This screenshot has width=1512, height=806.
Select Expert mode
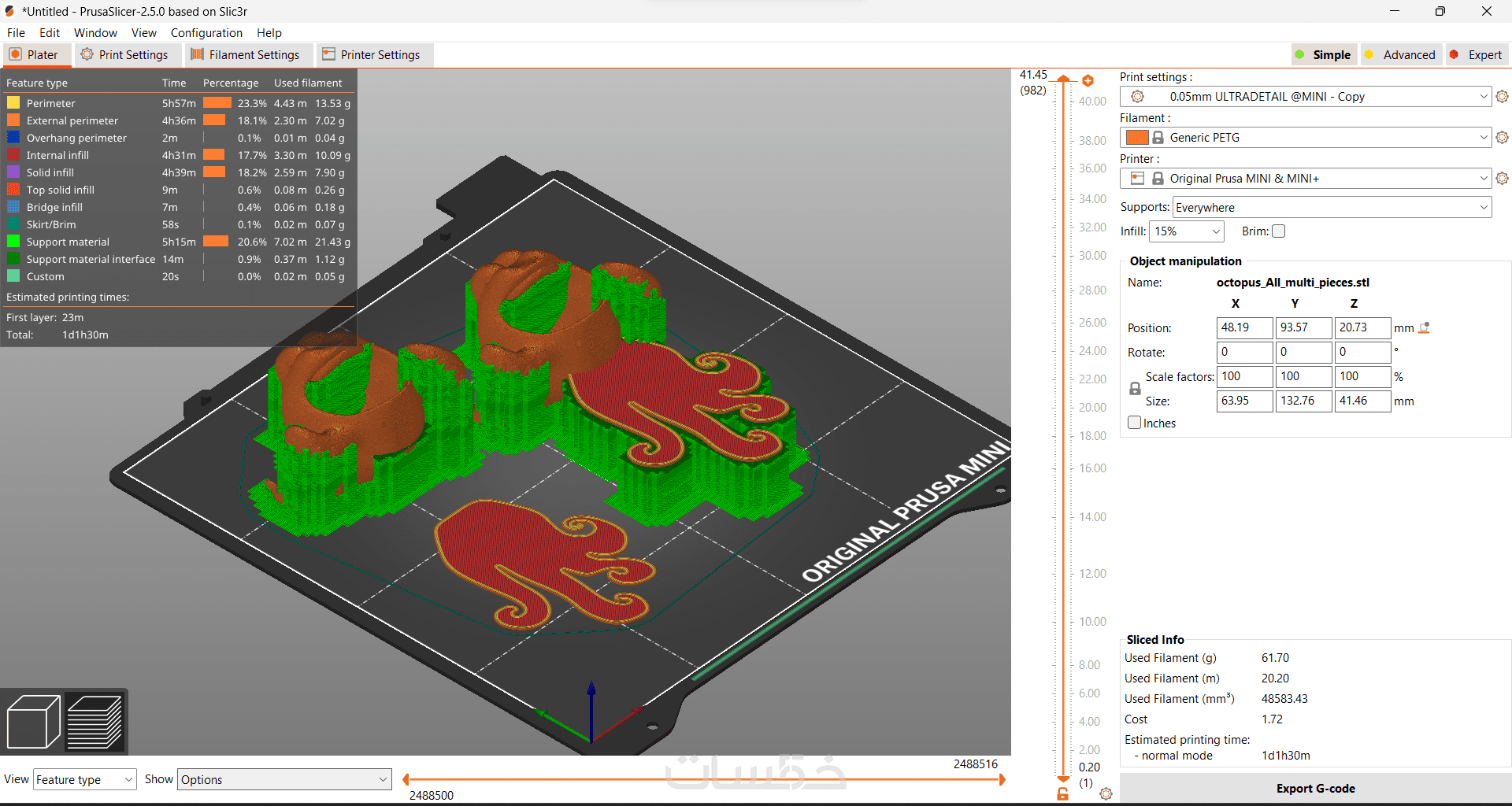(1476, 55)
